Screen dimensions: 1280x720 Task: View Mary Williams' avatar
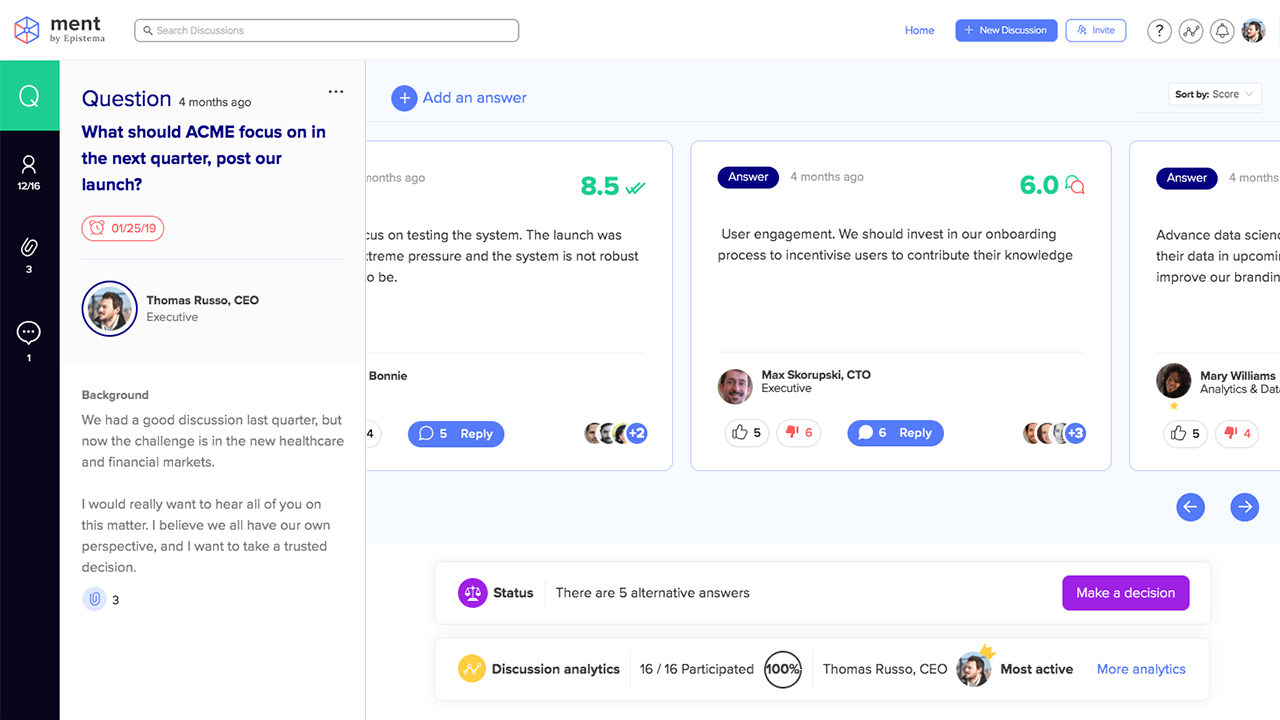pos(1173,381)
